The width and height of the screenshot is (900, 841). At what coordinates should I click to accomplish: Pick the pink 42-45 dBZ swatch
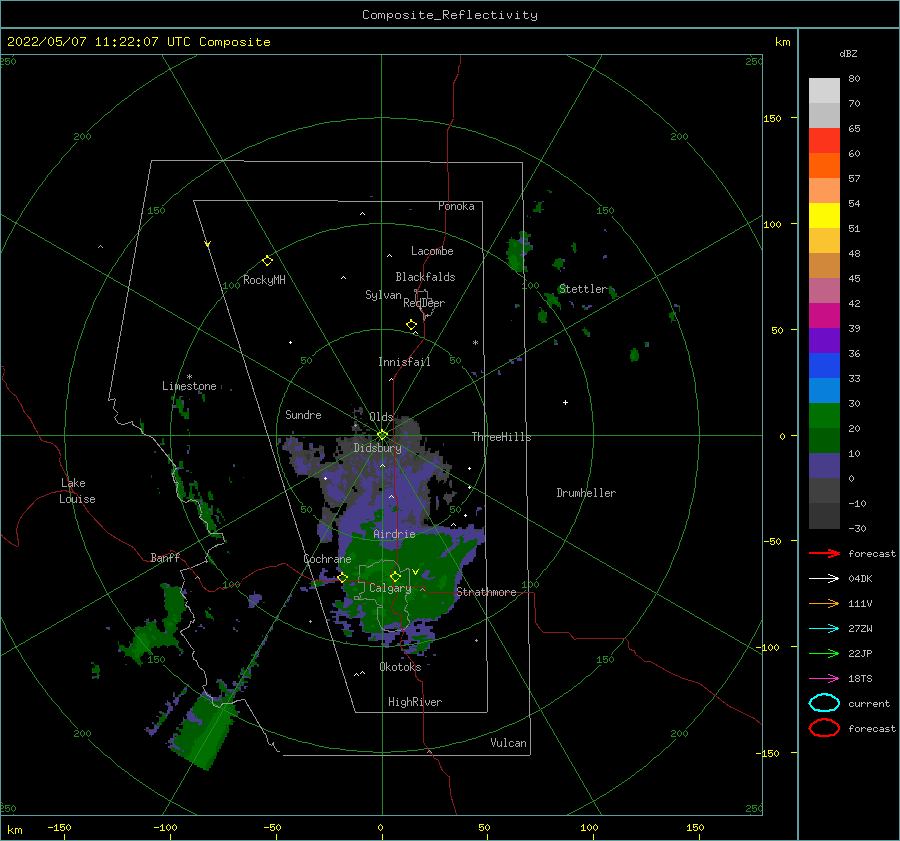(x=824, y=290)
